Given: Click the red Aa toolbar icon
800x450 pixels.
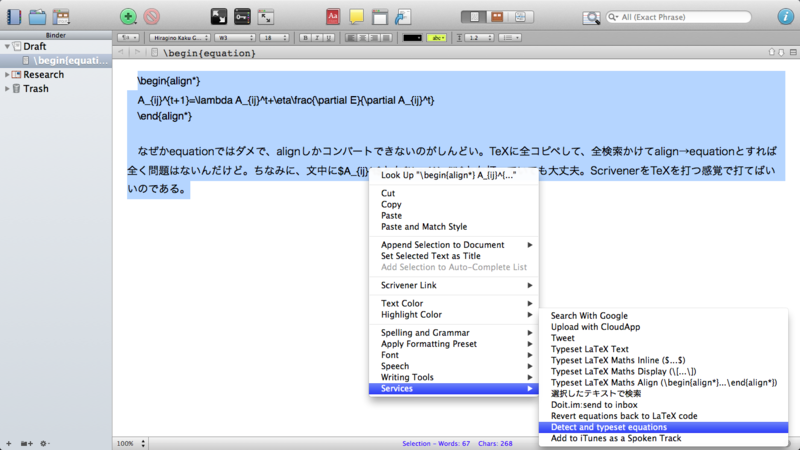Looking at the screenshot, I should pyautogui.click(x=333, y=17).
